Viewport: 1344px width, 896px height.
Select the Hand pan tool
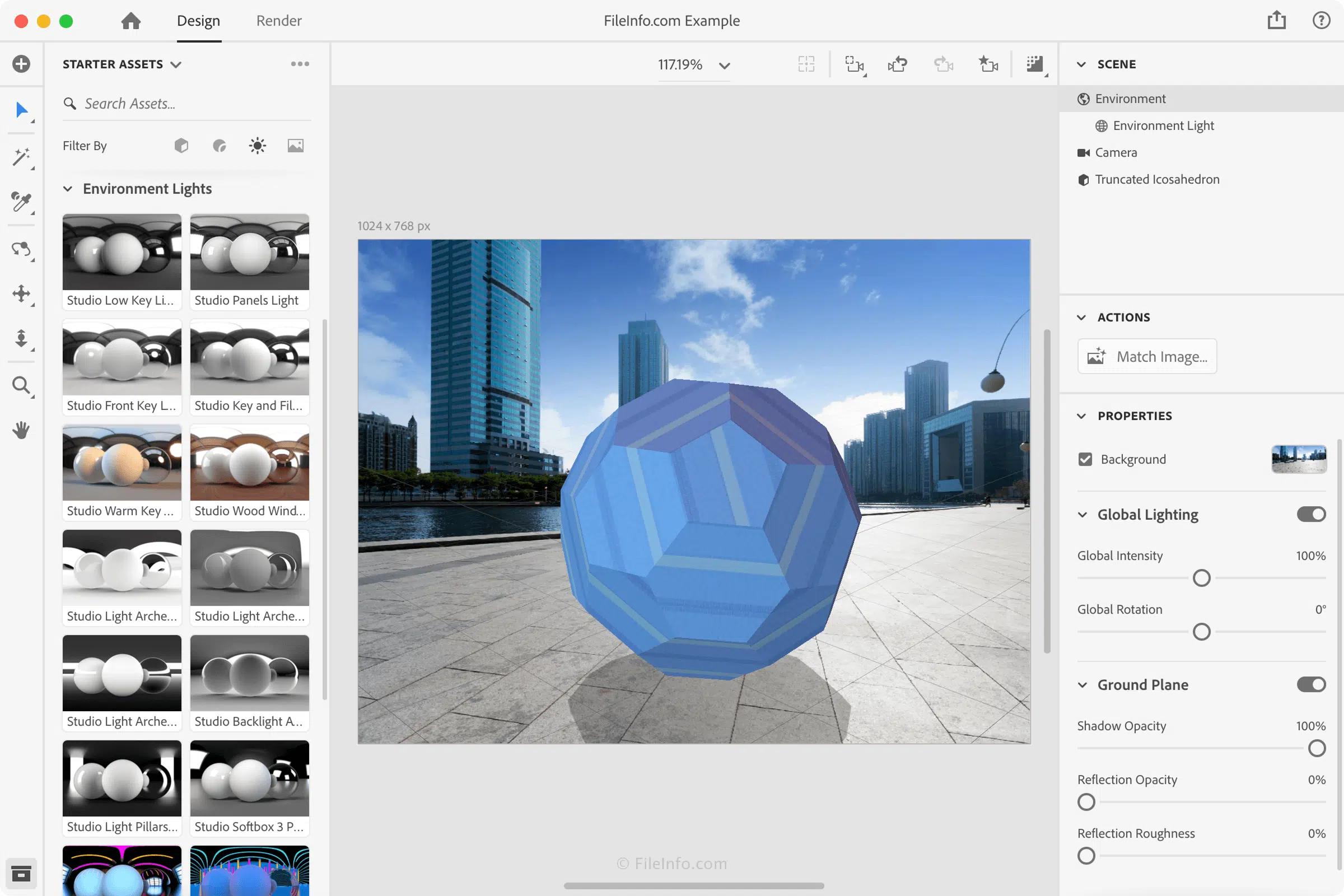(x=21, y=430)
